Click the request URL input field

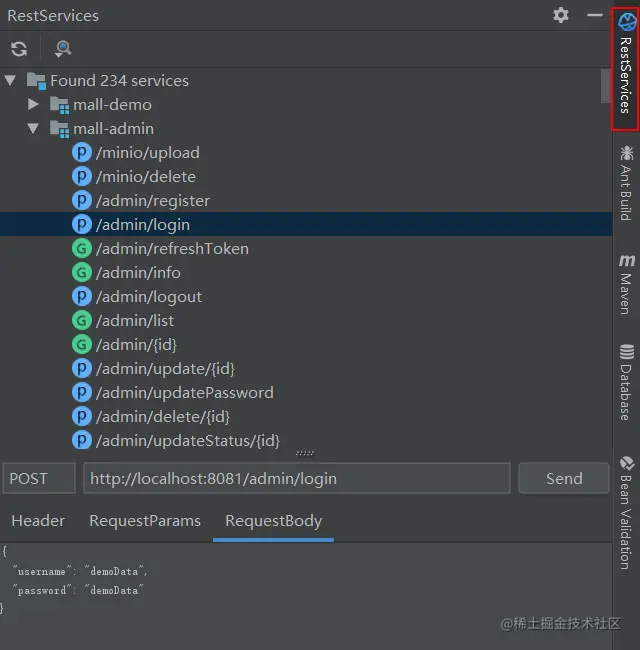pyautogui.click(x=297, y=478)
